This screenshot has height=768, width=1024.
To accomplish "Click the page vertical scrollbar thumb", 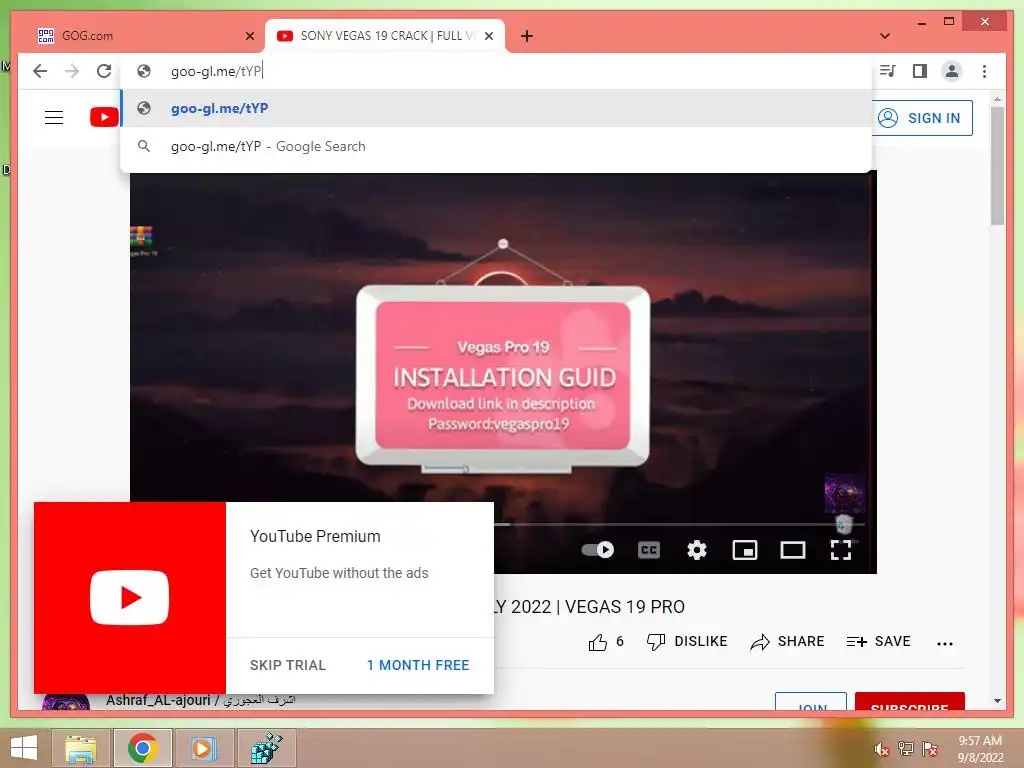I will (x=997, y=166).
